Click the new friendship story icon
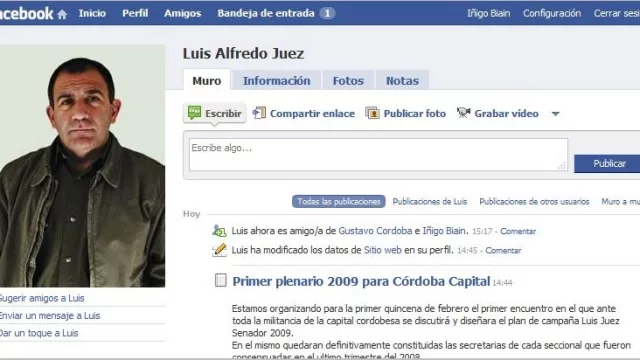 pyautogui.click(x=219, y=231)
